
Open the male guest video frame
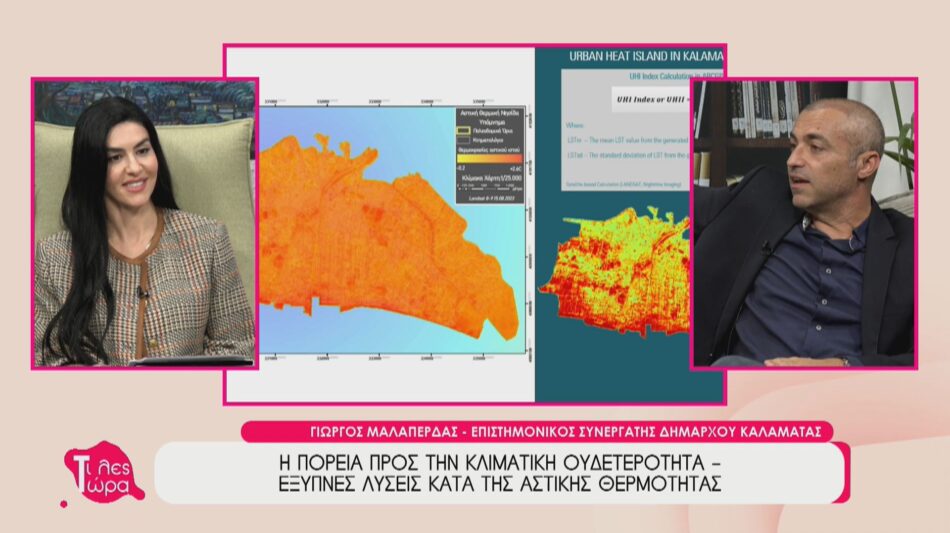click(803, 223)
